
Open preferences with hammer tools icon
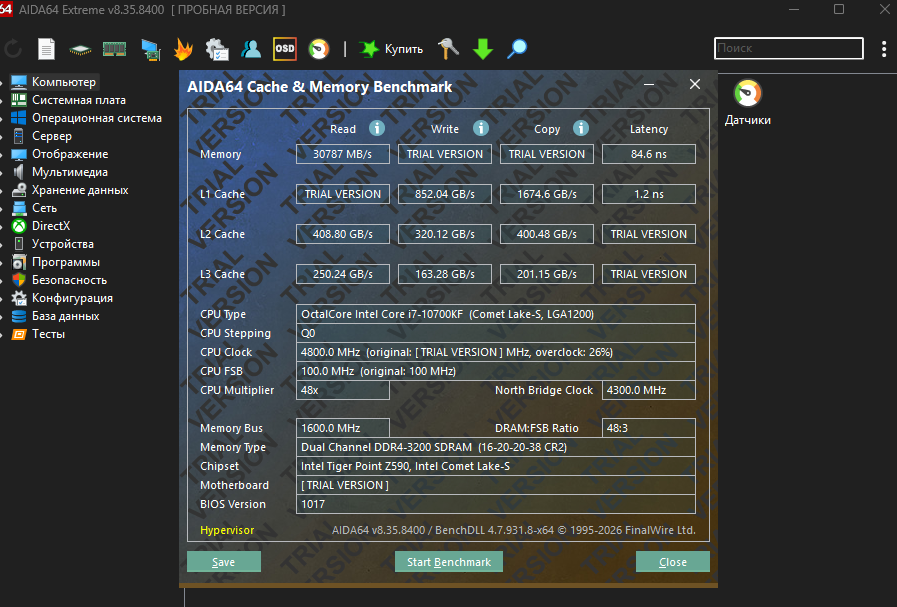point(448,49)
